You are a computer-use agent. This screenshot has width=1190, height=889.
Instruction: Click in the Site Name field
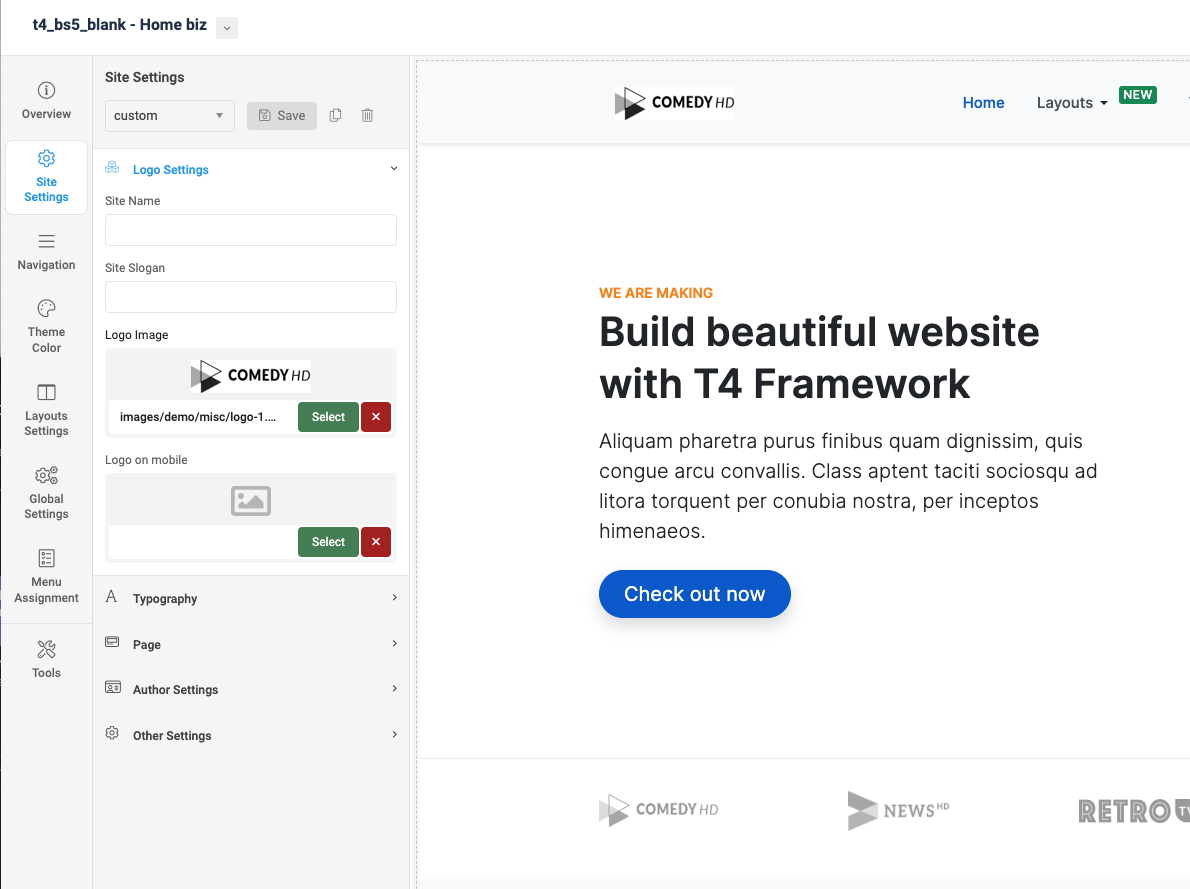[x=250, y=230]
